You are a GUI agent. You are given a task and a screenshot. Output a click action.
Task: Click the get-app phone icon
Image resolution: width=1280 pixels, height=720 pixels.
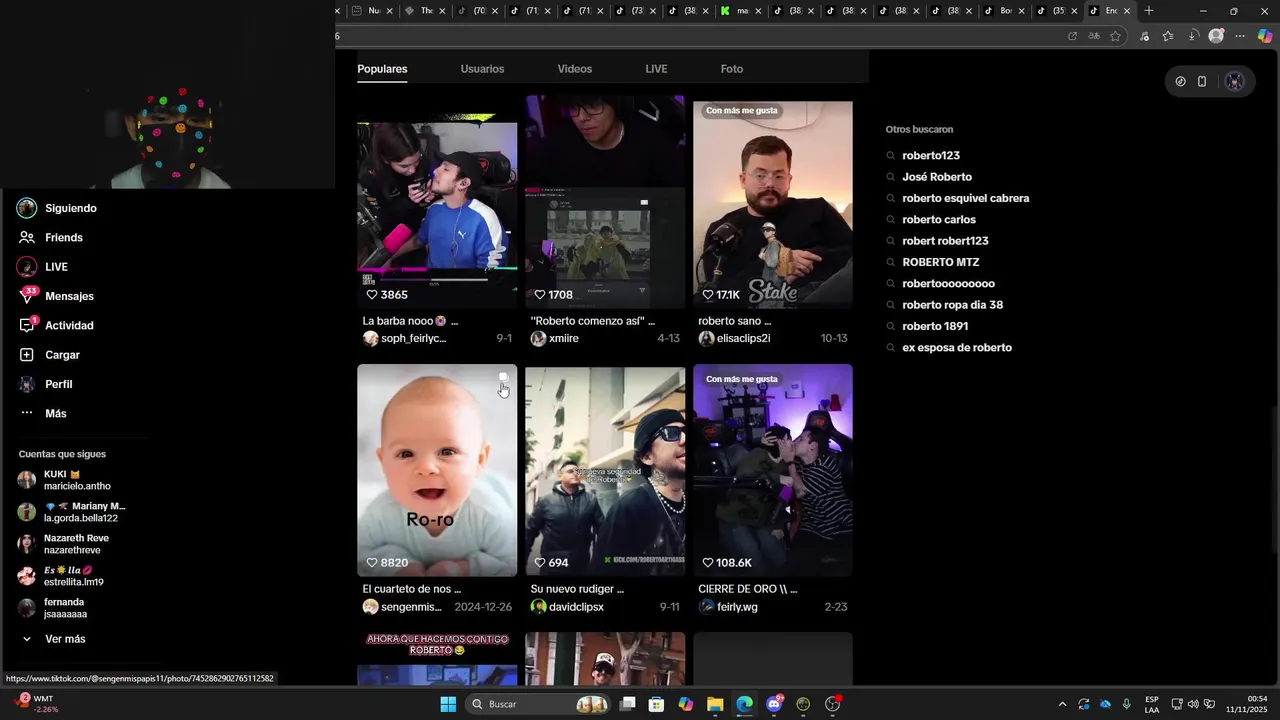(x=1202, y=82)
